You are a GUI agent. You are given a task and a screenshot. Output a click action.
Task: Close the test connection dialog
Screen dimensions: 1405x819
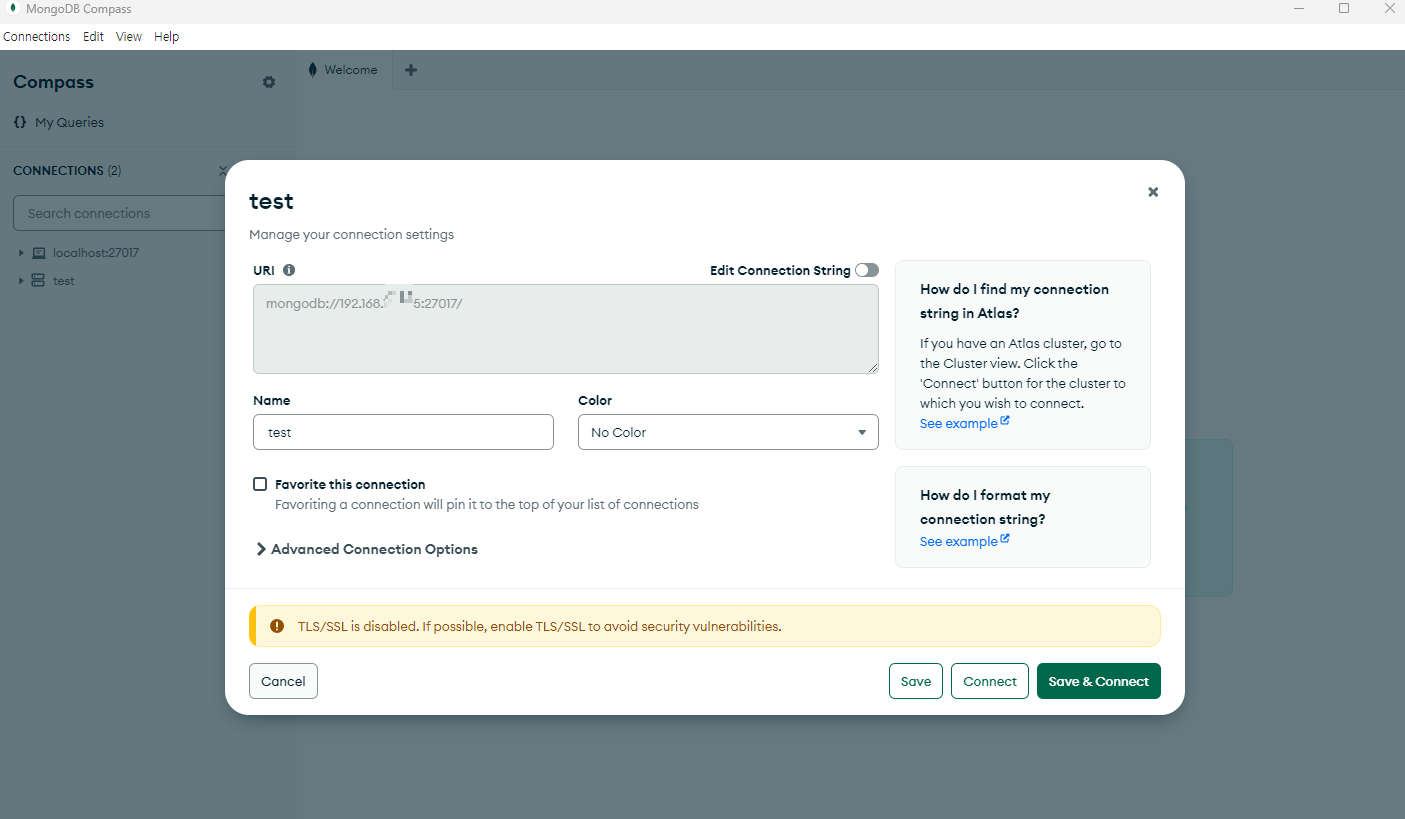pos(1153,192)
